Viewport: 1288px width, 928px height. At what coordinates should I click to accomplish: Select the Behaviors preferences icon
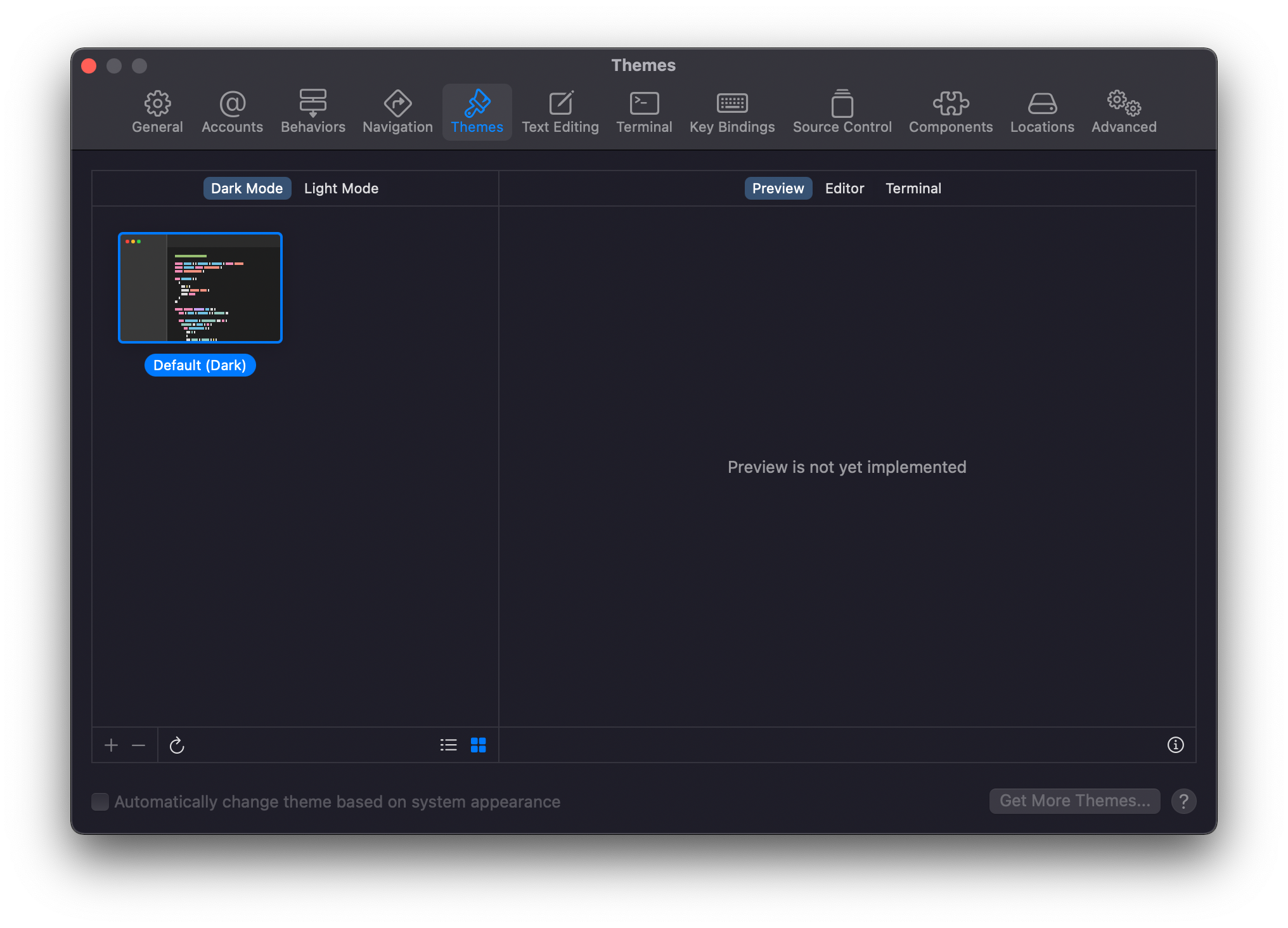coord(312,112)
